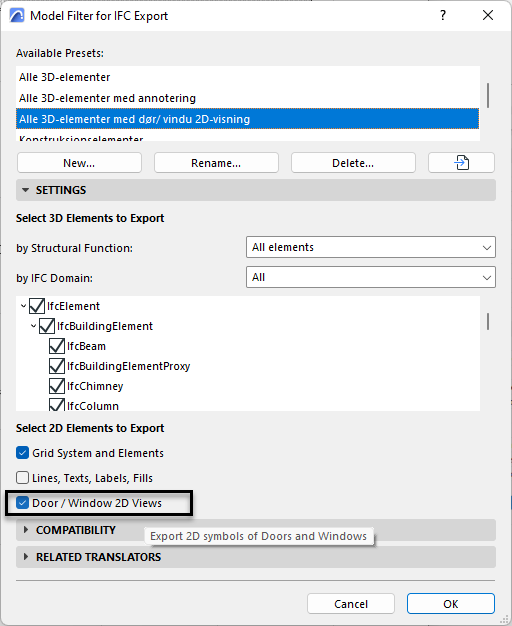512x626 pixels.
Task: Open the IFC Domain dropdown
Action: [x=371, y=277]
